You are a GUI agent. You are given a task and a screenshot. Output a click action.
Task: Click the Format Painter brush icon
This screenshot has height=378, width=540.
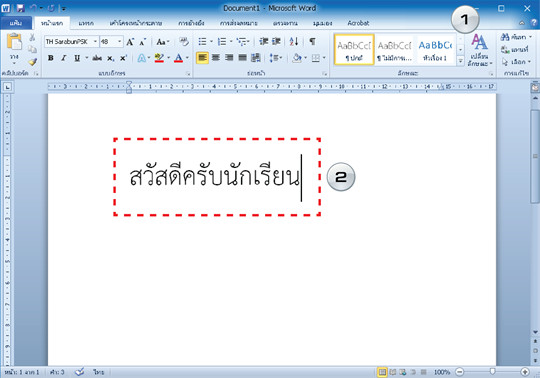[32, 62]
